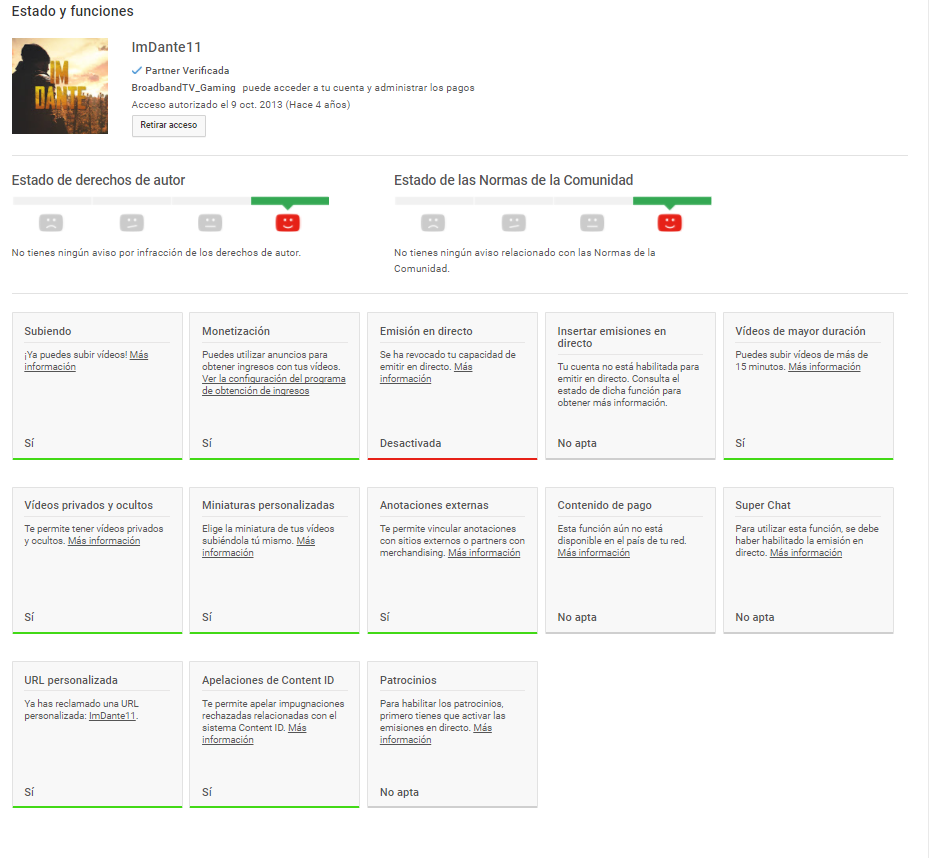This screenshot has height=858, width=929.
Task: Click the Partner Verificada checkmark icon
Action: (137, 71)
